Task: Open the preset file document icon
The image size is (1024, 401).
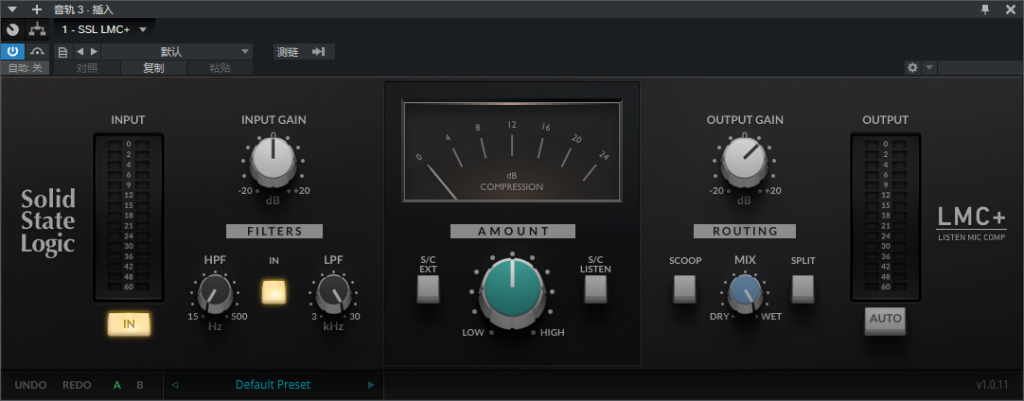Action: [x=63, y=52]
